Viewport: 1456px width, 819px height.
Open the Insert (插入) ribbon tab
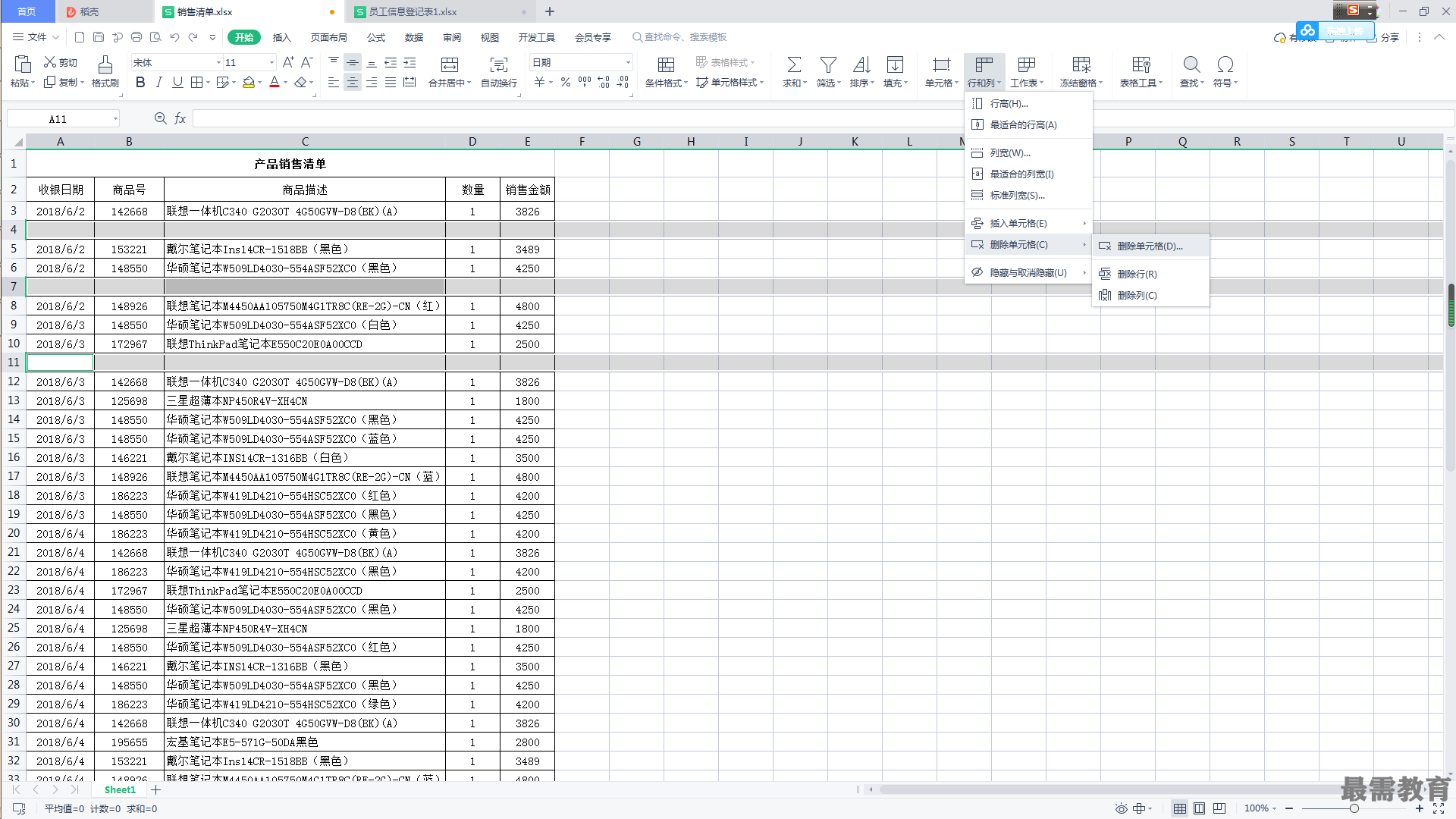coord(281,37)
